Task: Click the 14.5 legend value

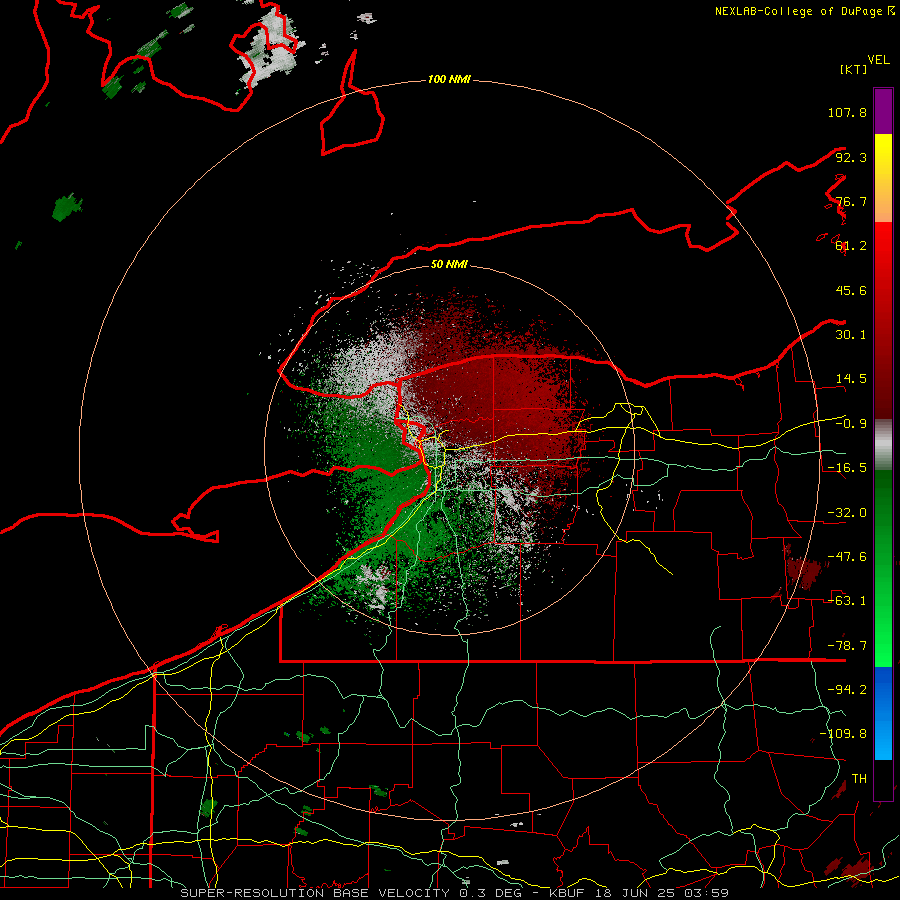Action: 851,379
